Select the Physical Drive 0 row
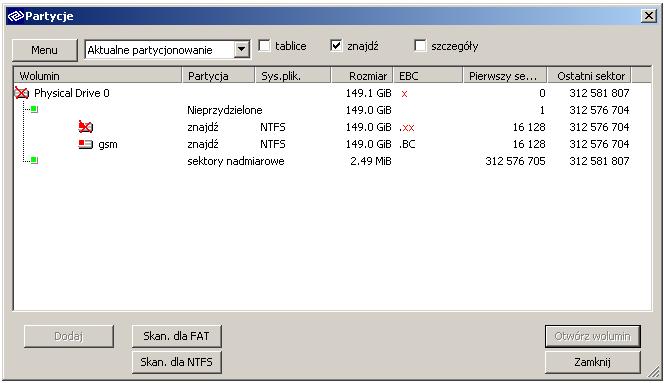 [332, 93]
